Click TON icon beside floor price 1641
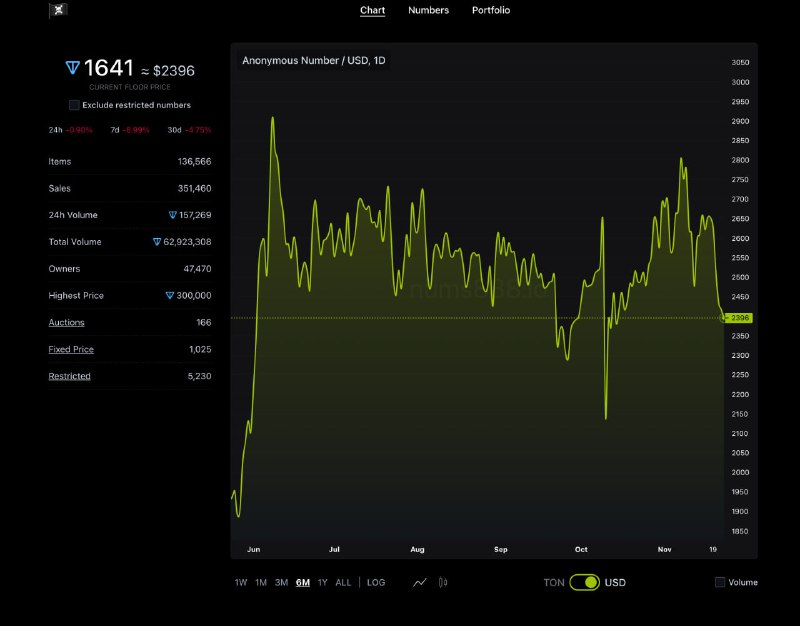This screenshot has height=626, width=800. [x=72, y=68]
